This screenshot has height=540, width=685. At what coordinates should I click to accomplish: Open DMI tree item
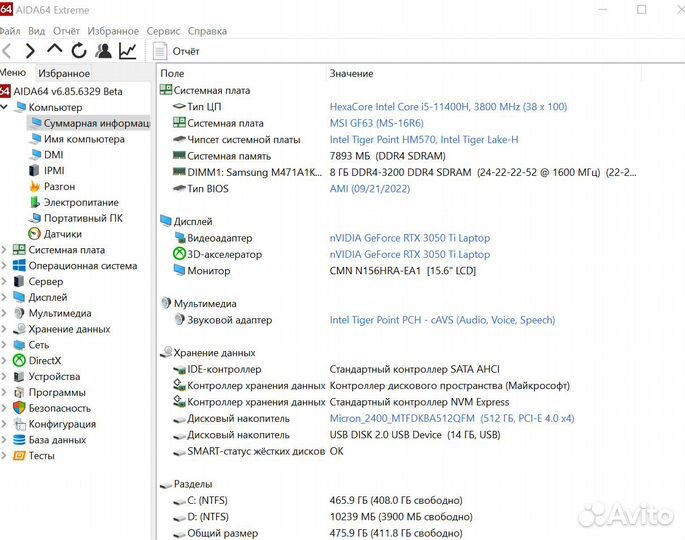tap(54, 155)
